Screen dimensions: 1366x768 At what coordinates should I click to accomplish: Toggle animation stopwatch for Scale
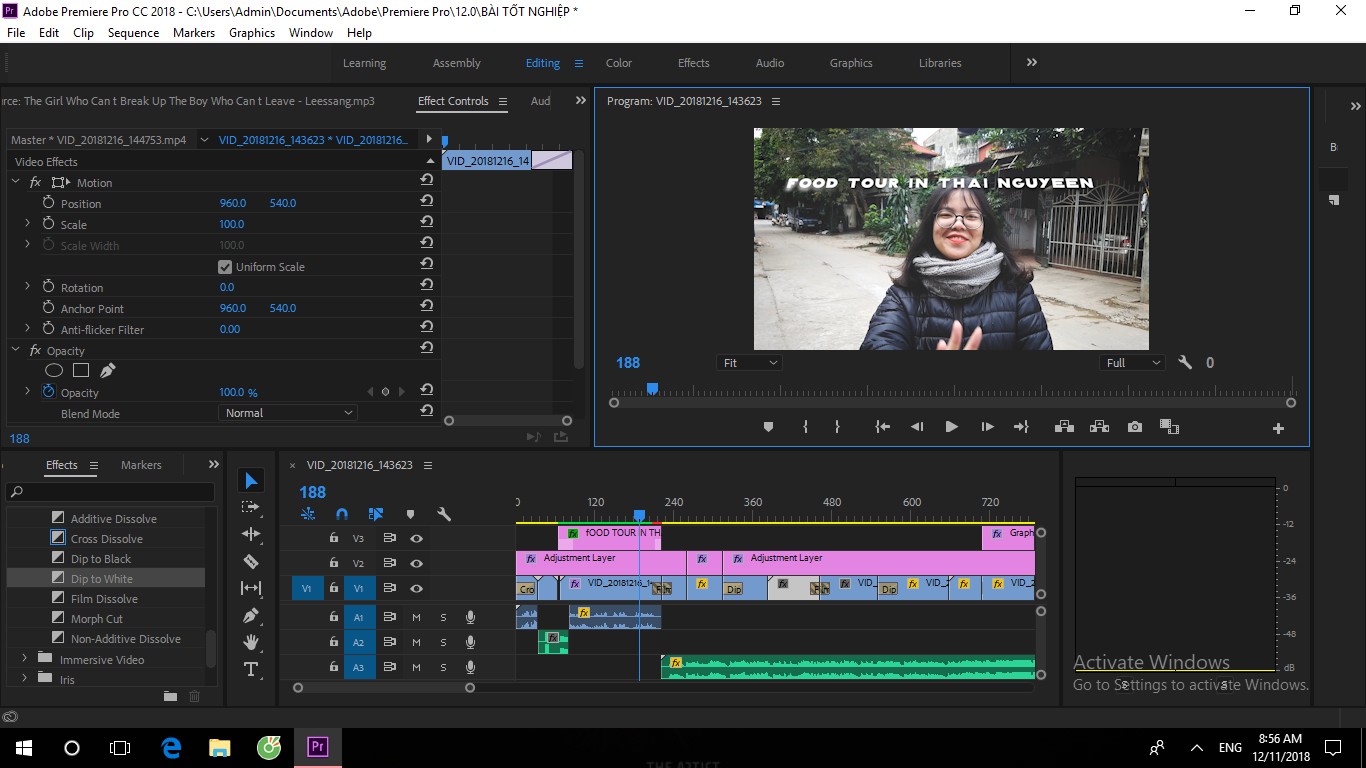48,224
